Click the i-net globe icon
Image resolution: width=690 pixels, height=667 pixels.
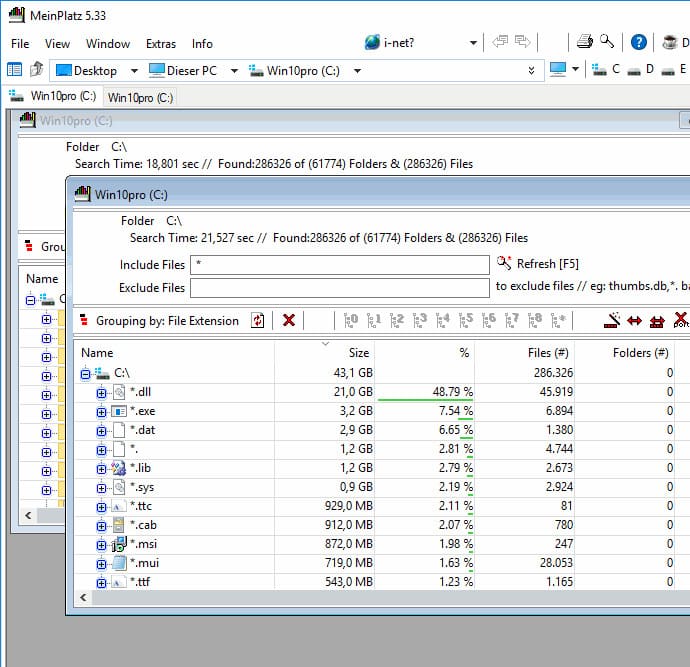[372, 43]
